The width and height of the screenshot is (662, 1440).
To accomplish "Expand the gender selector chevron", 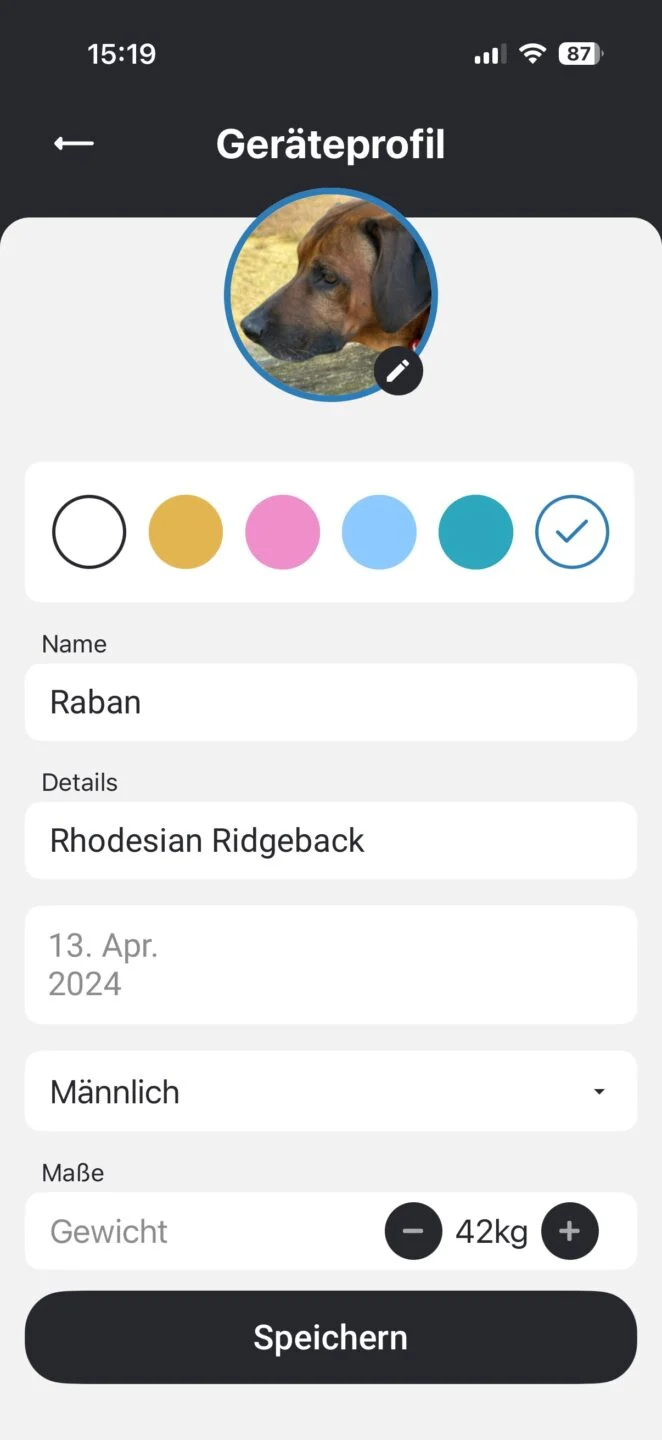I will [x=598, y=1091].
